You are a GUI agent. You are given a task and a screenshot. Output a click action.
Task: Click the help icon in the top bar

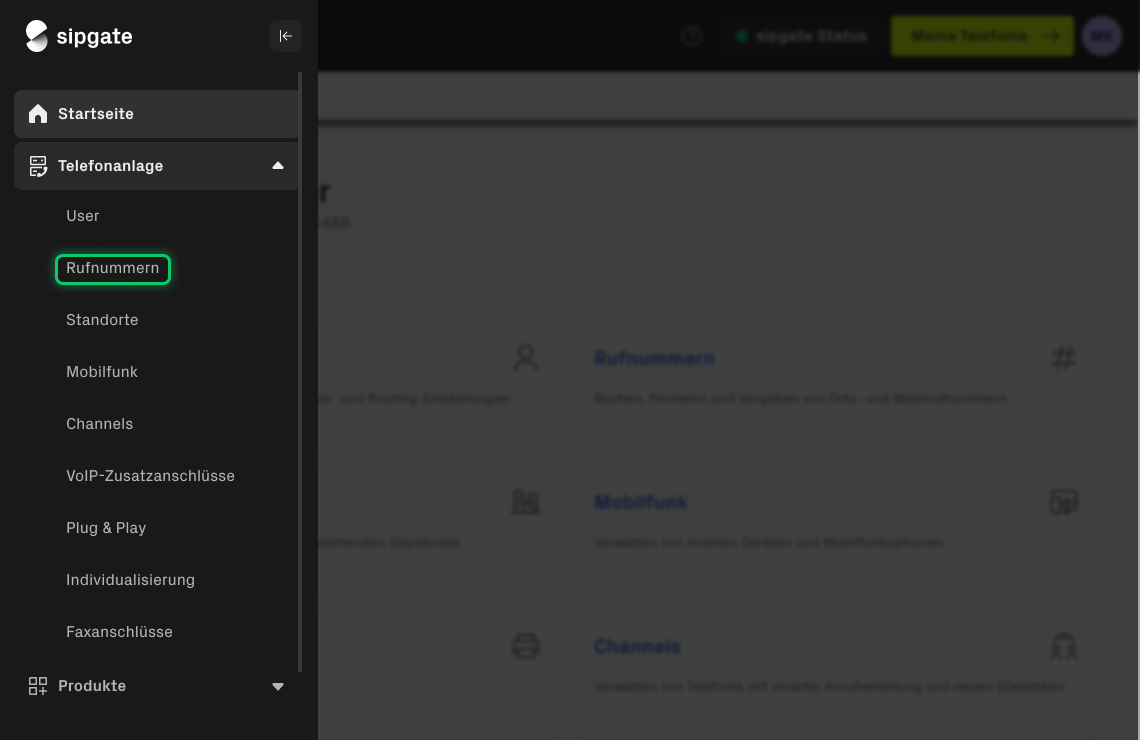coord(691,36)
